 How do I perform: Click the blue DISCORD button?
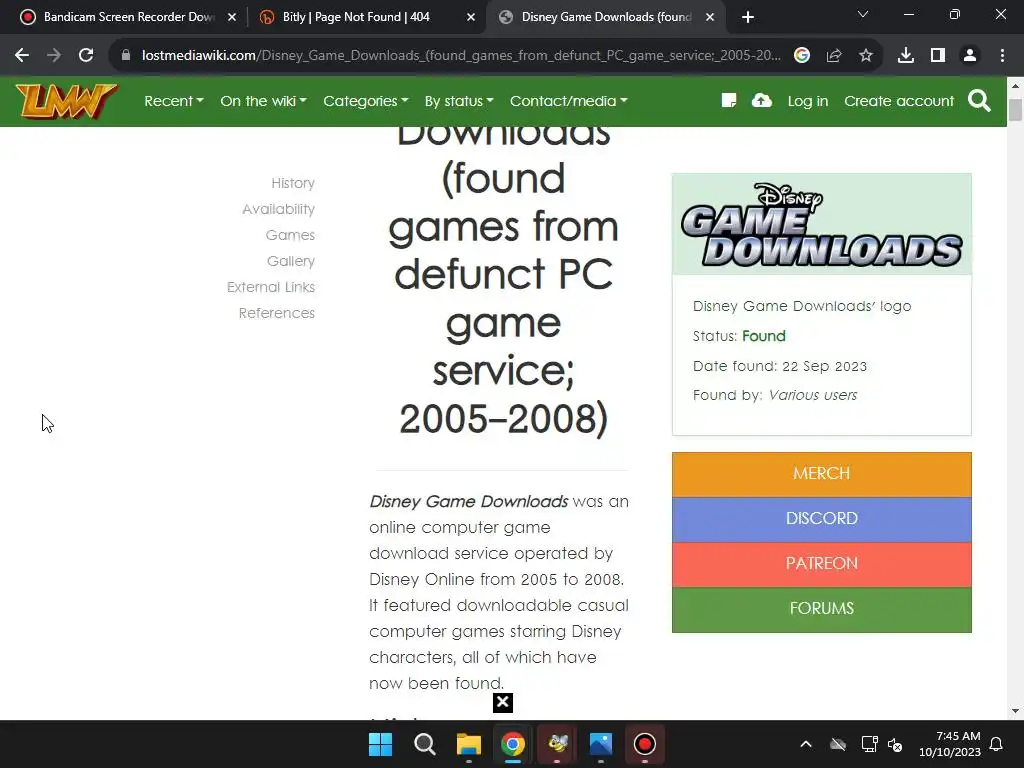822,519
